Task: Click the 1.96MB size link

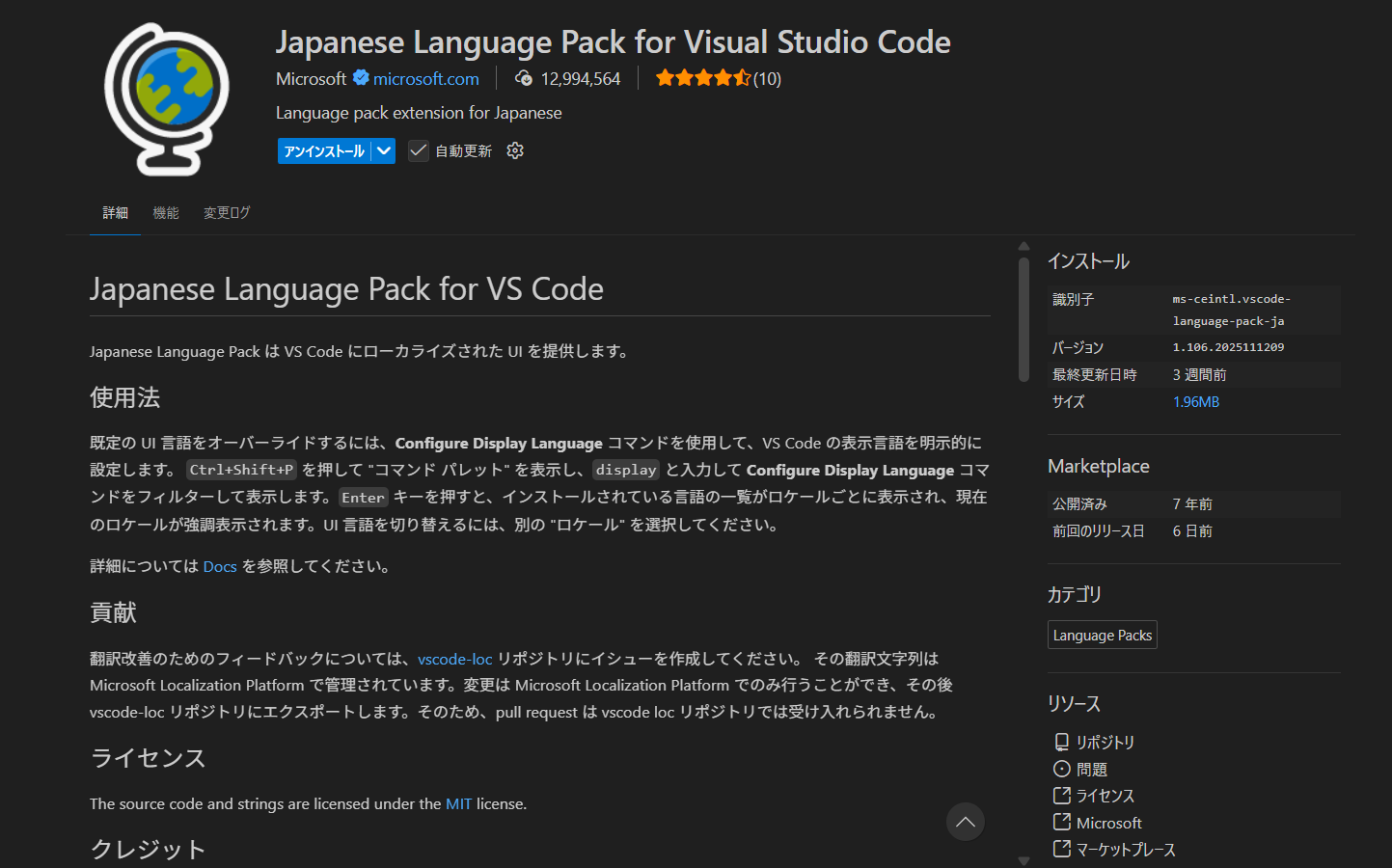Action: click(1196, 401)
